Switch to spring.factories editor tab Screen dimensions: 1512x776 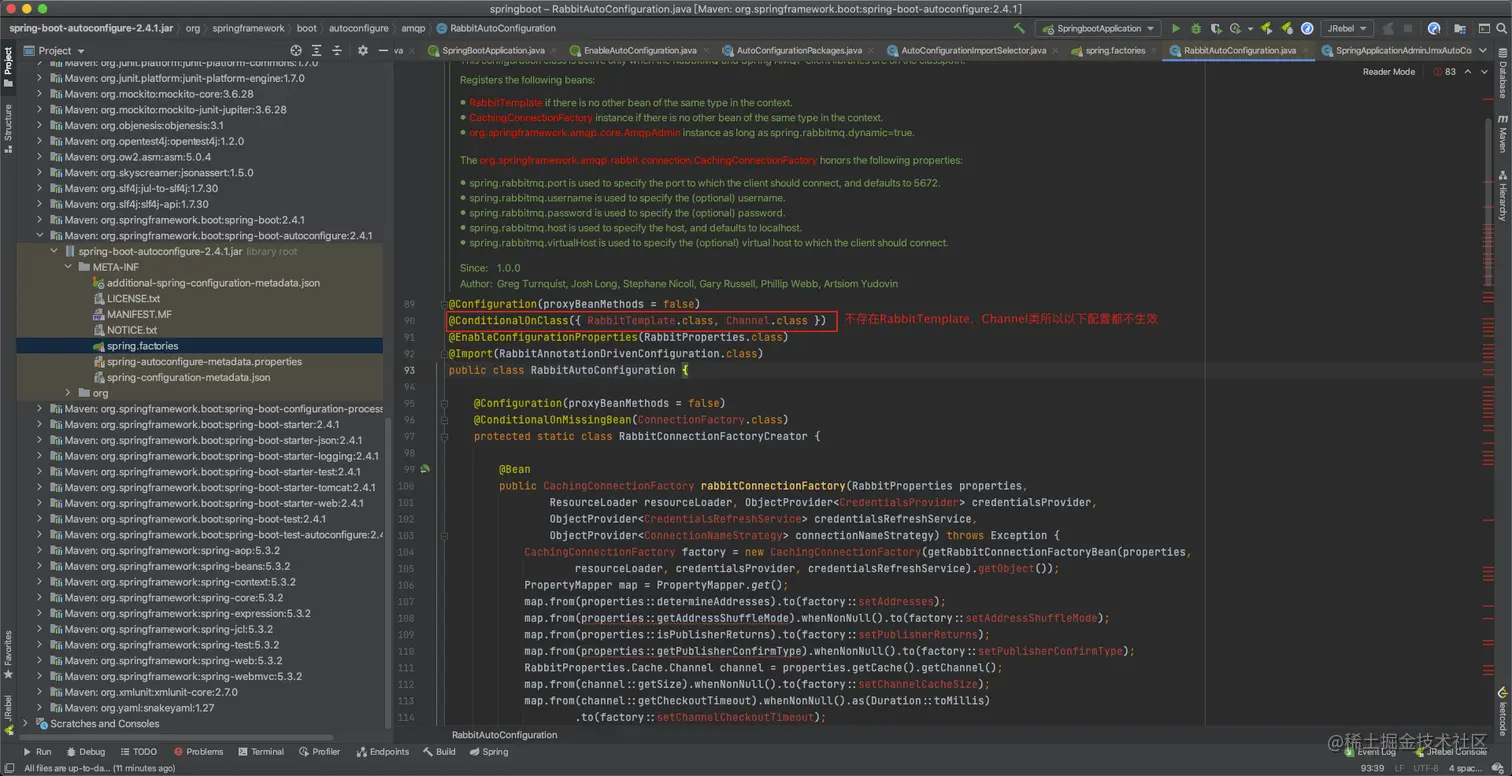point(1115,50)
